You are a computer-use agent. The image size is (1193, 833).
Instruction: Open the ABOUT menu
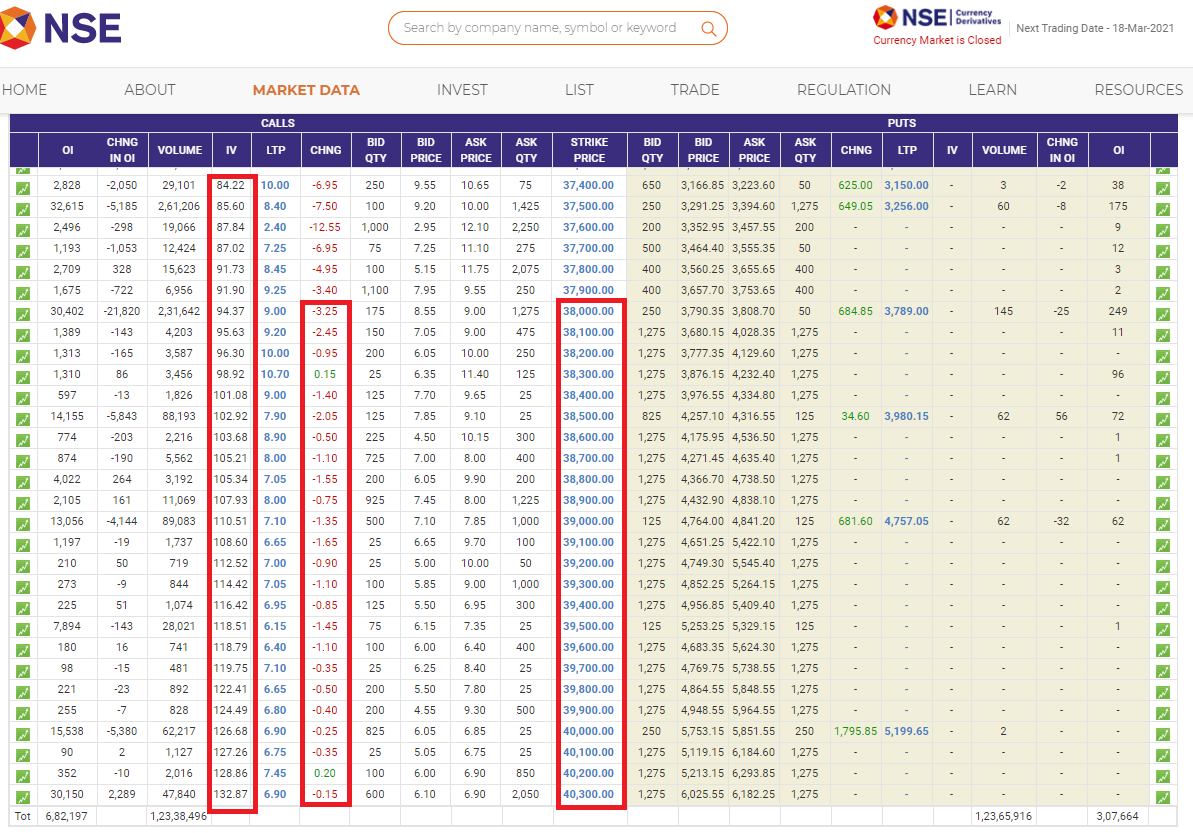(x=150, y=90)
